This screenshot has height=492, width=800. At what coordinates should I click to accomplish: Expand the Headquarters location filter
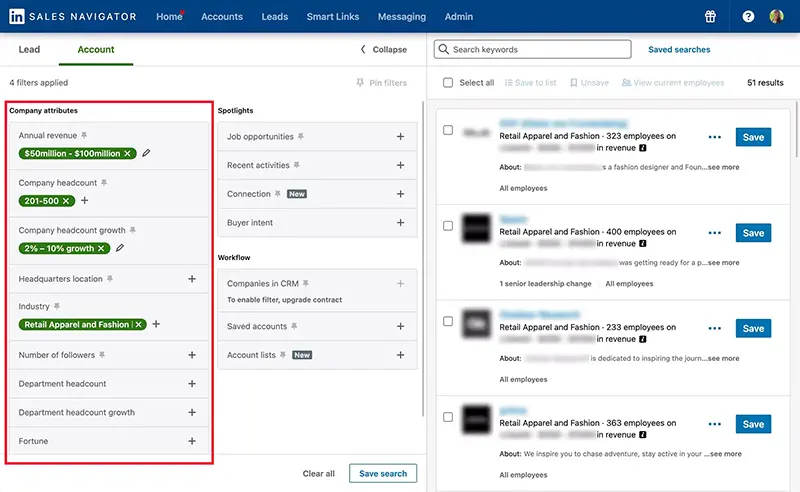[x=192, y=279]
